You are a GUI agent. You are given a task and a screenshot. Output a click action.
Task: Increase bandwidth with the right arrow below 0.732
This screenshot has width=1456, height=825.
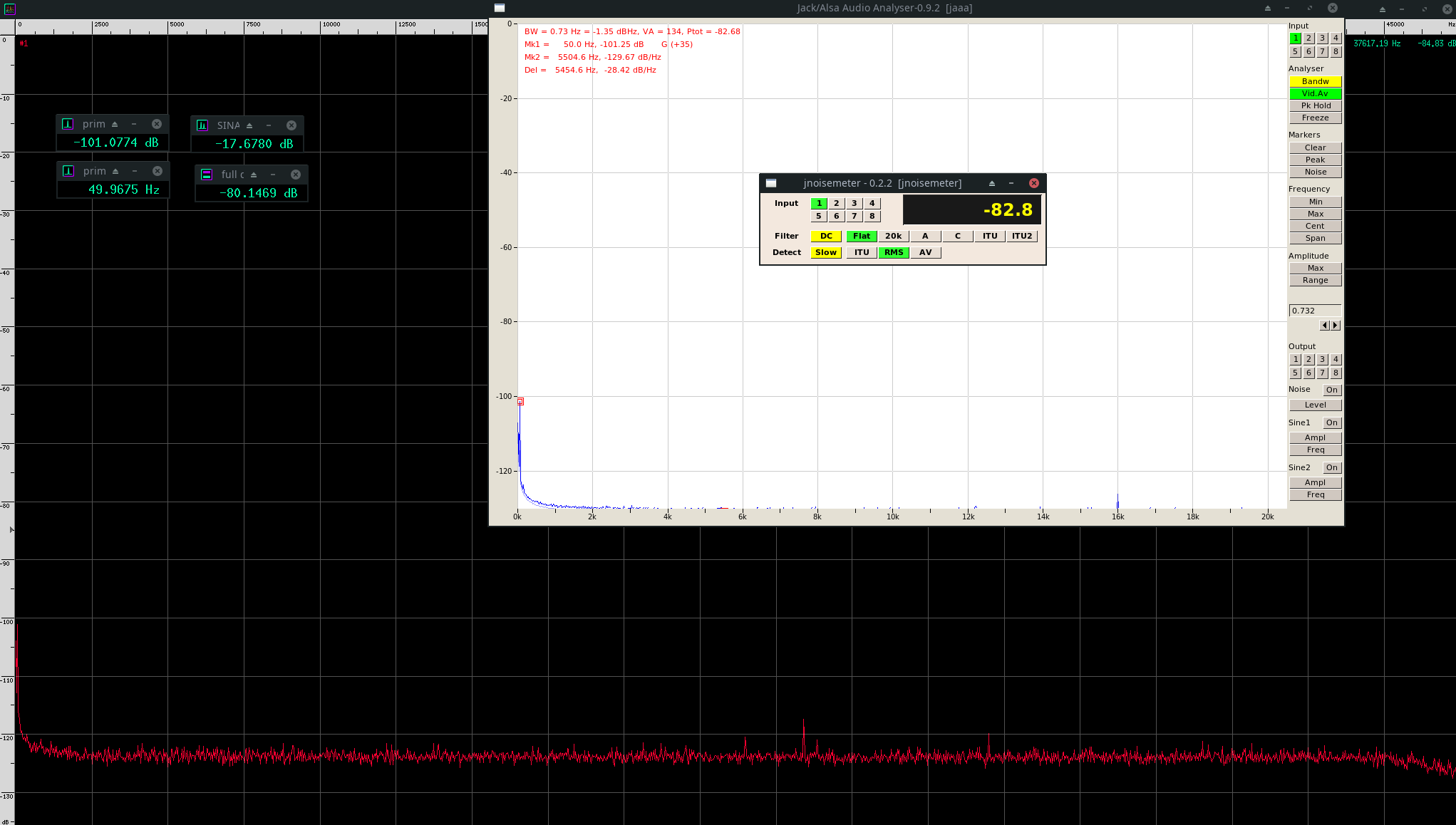point(1336,326)
